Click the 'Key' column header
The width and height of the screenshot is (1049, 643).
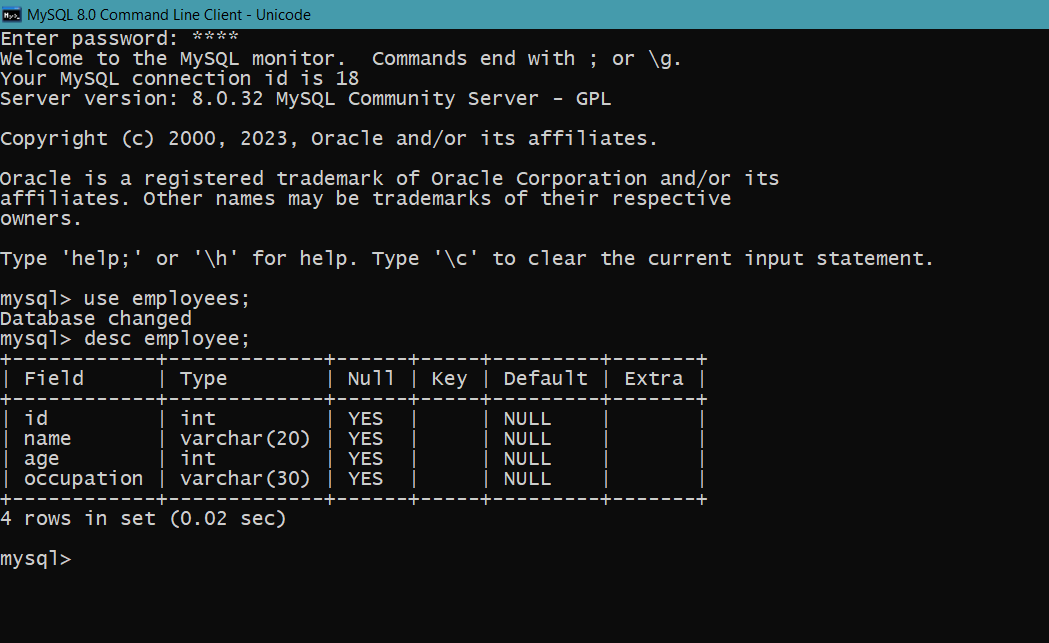pyautogui.click(x=449, y=379)
